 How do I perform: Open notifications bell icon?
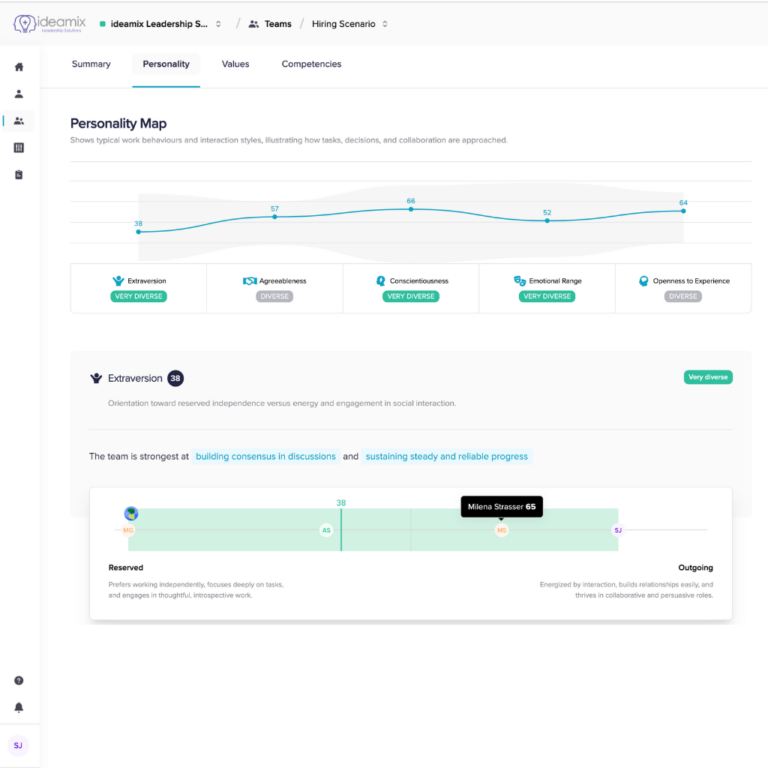click(x=19, y=707)
